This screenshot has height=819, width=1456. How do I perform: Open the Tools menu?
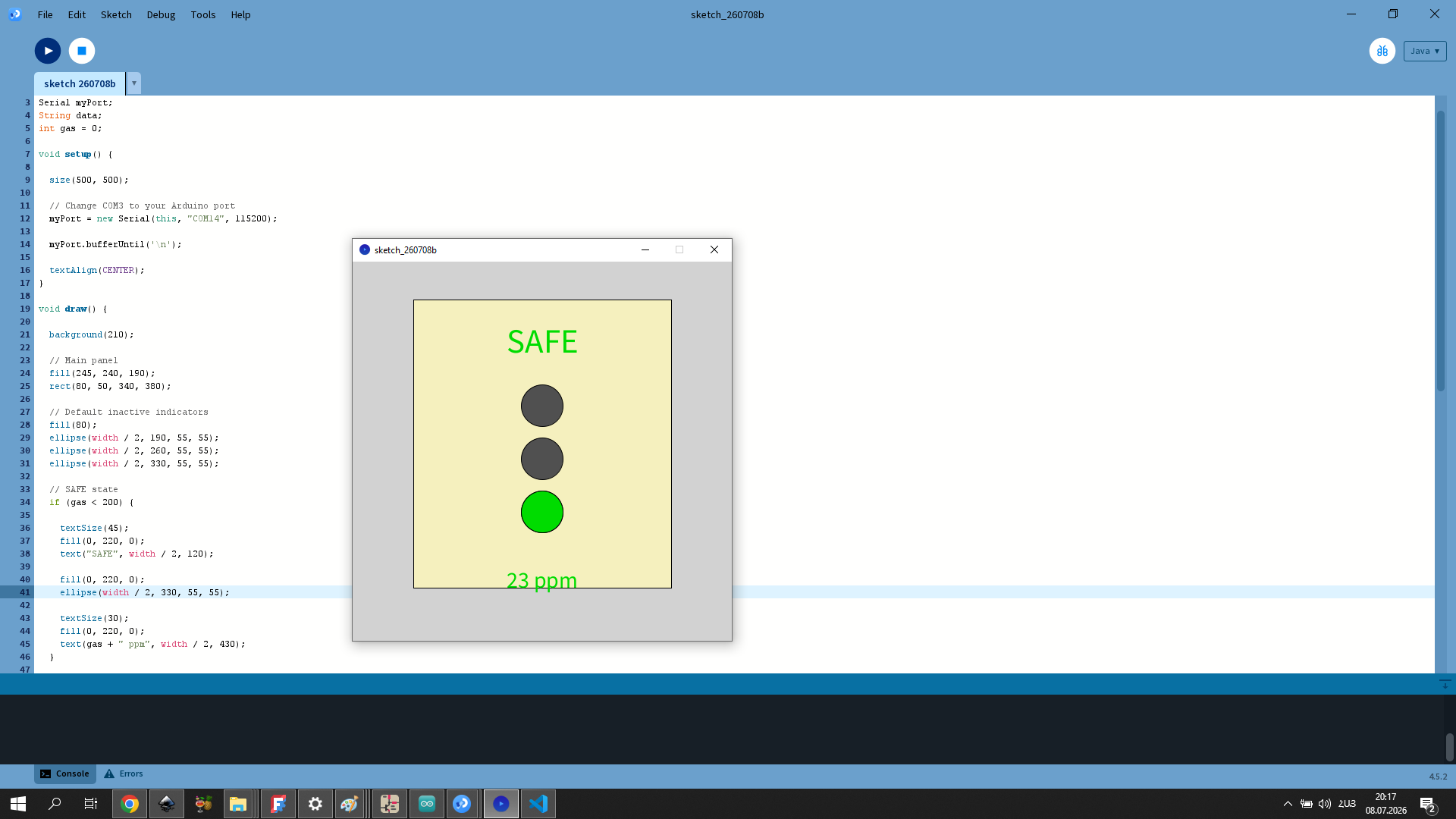click(203, 14)
